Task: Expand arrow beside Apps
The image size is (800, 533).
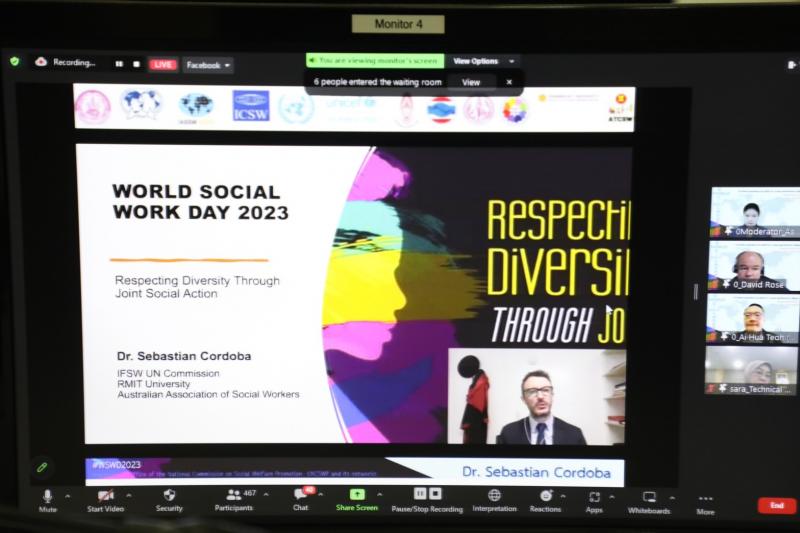Action: pos(612,496)
